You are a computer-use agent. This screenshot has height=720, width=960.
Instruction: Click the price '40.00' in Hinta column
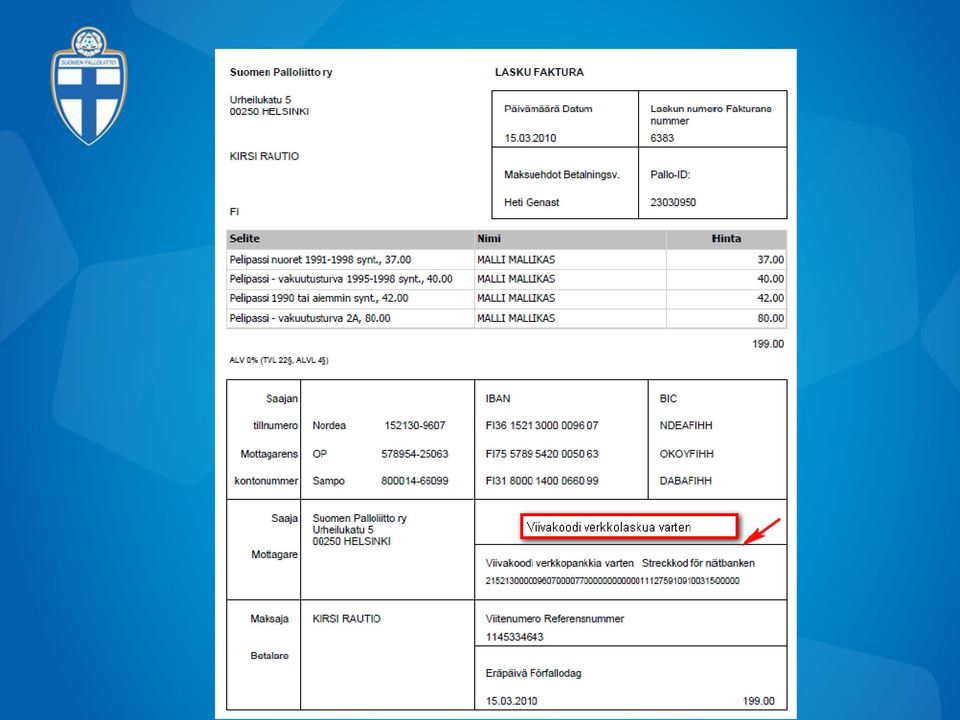(x=770, y=279)
